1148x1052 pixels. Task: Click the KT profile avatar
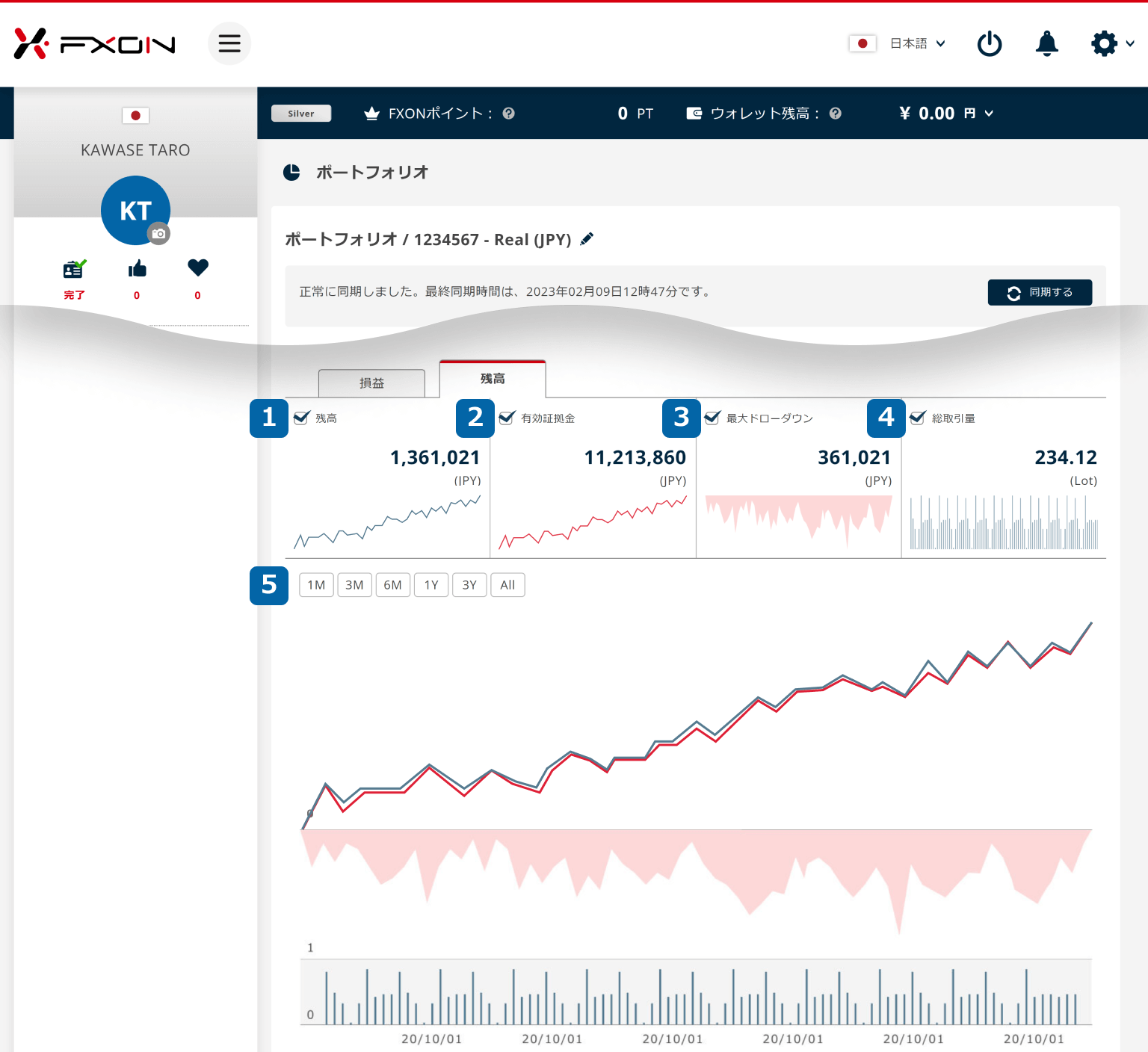[x=135, y=210]
